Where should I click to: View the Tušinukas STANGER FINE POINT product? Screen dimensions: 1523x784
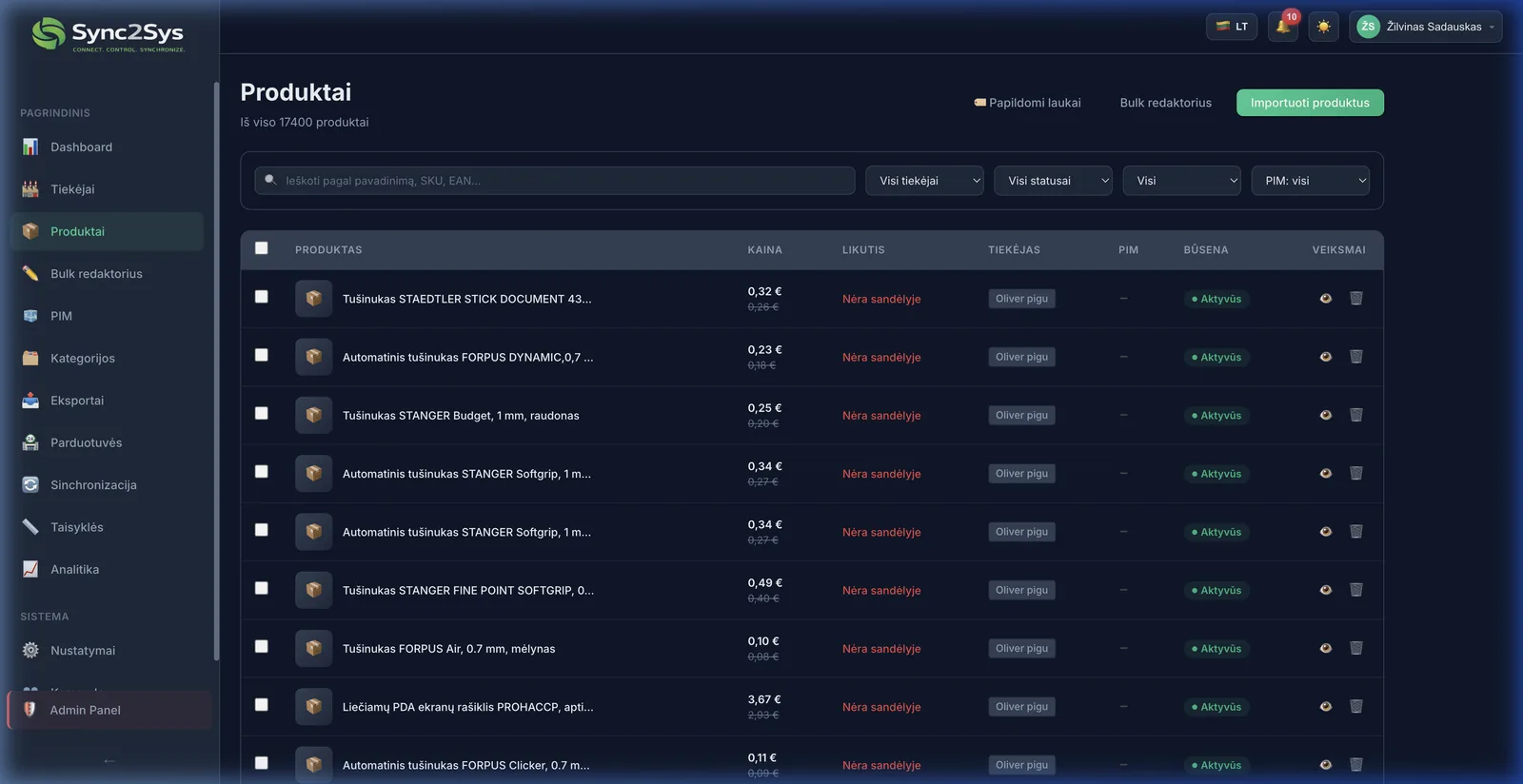click(1325, 590)
